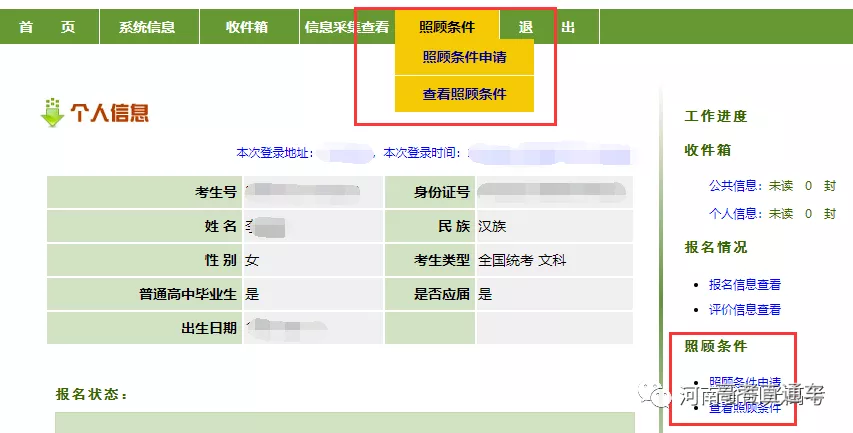
Task: Open 个人信息 unread messages in sidebar
Action: point(736,213)
